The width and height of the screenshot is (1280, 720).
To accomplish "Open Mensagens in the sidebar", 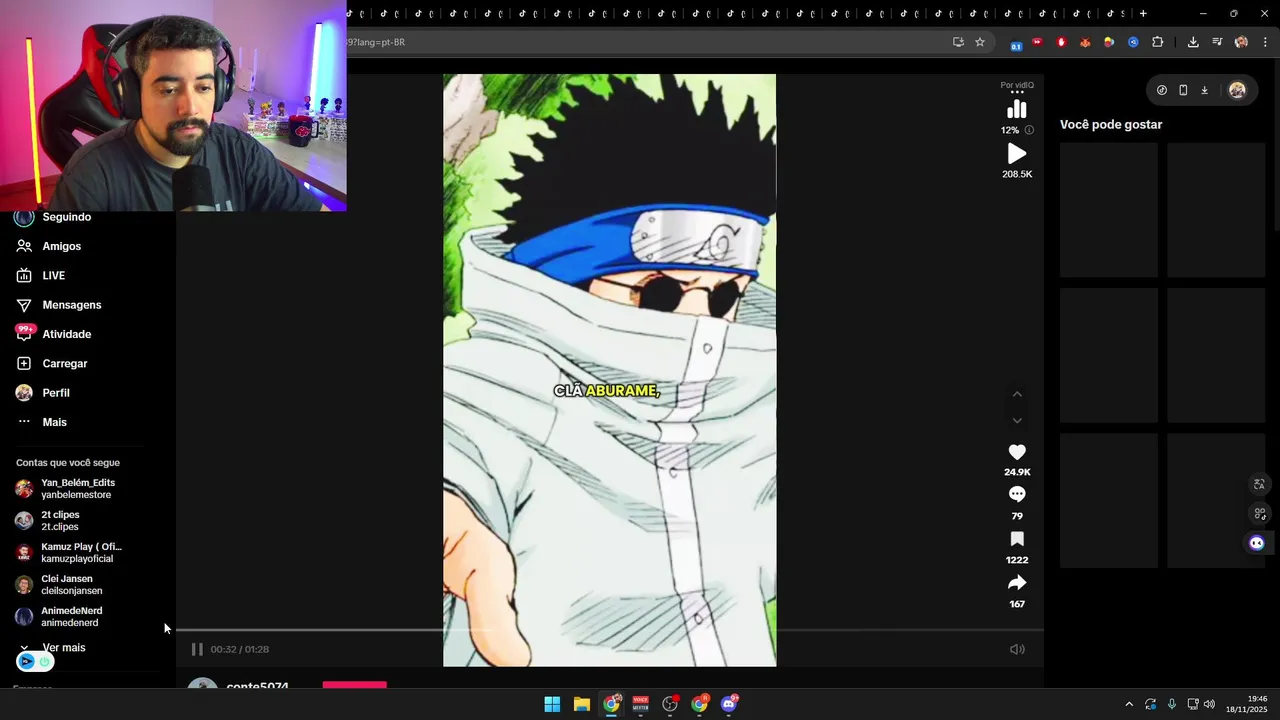I will pyautogui.click(x=71, y=305).
